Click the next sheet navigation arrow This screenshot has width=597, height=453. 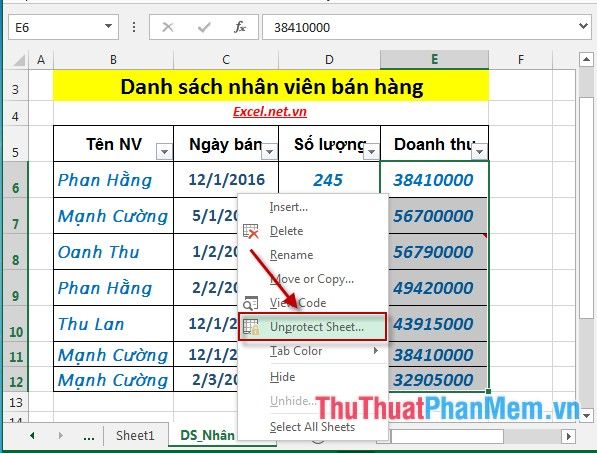(61, 435)
